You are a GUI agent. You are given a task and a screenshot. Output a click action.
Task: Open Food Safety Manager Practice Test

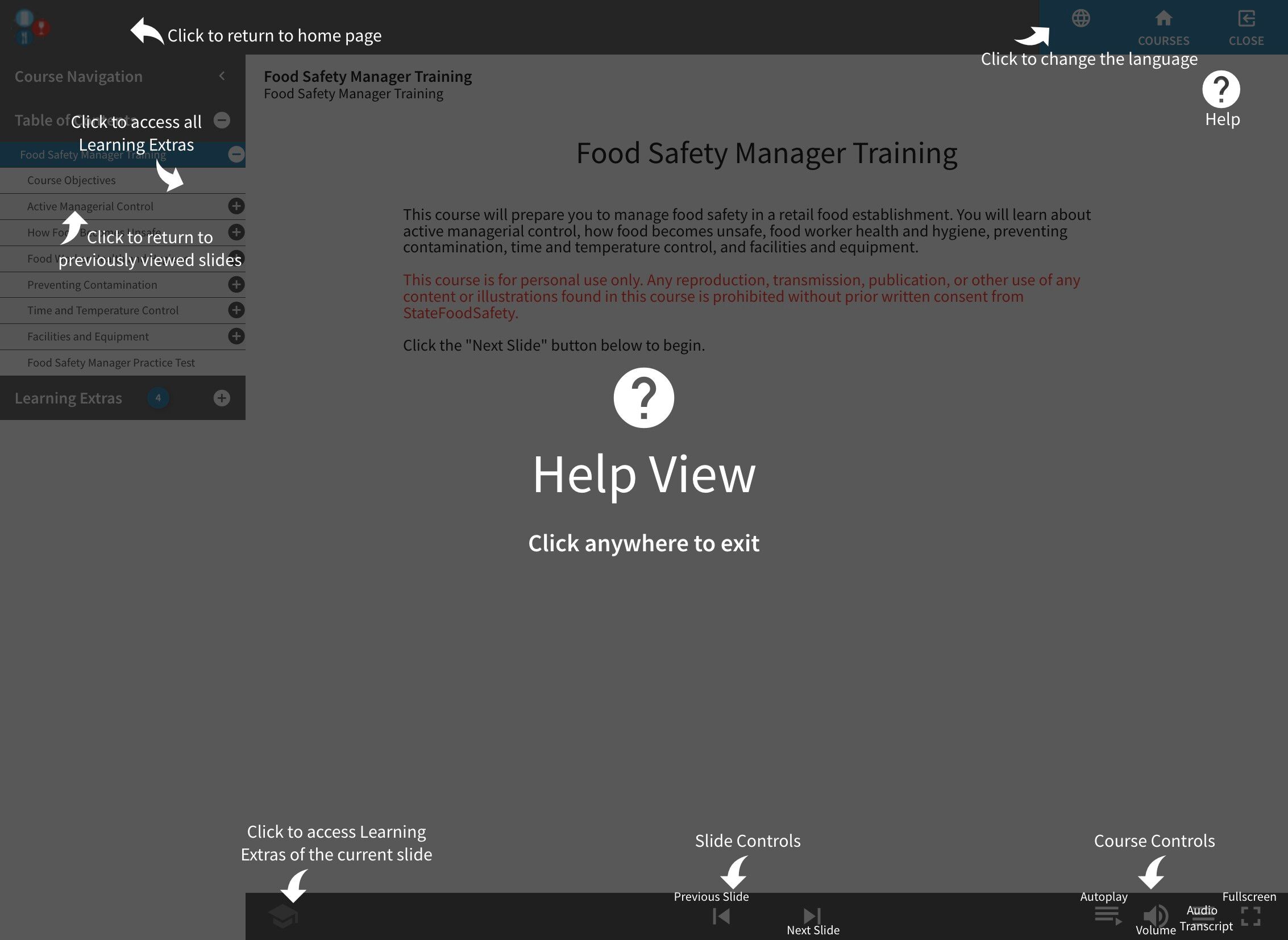(111, 363)
